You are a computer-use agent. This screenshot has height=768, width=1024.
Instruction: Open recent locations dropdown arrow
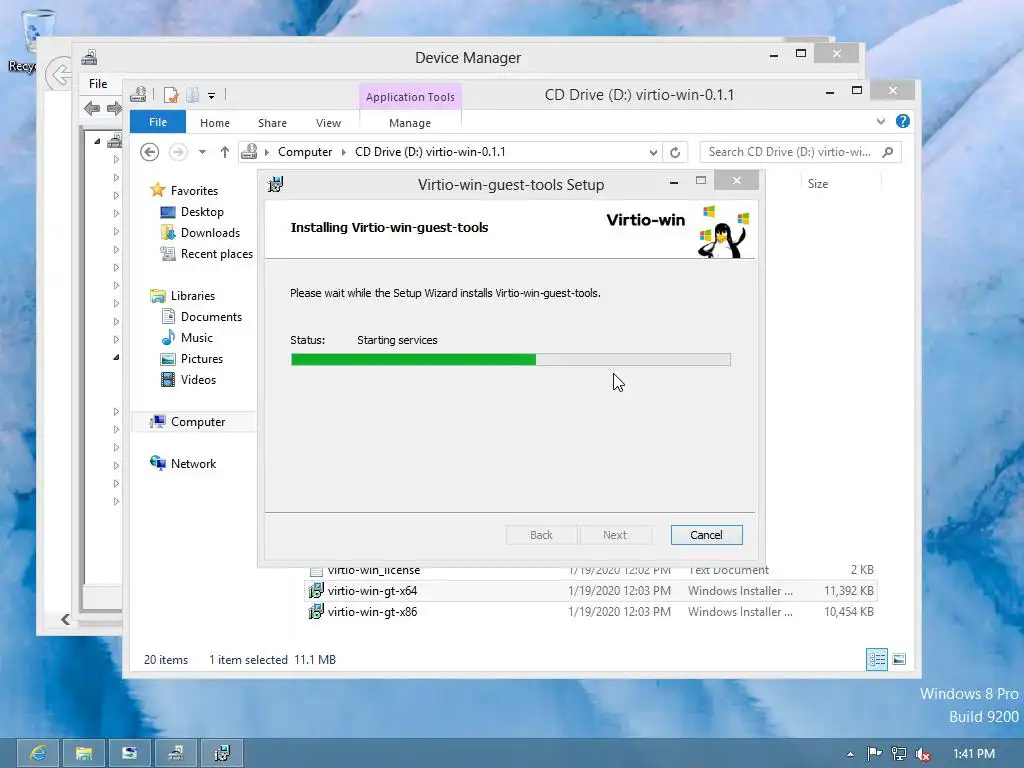(x=202, y=152)
